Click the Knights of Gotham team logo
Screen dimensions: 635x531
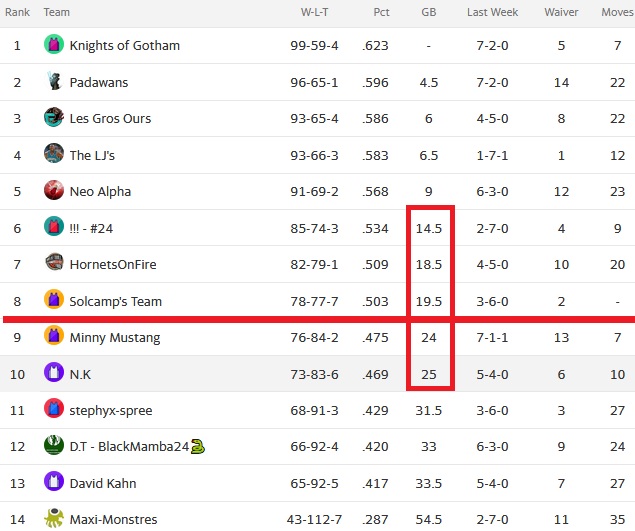(54, 45)
